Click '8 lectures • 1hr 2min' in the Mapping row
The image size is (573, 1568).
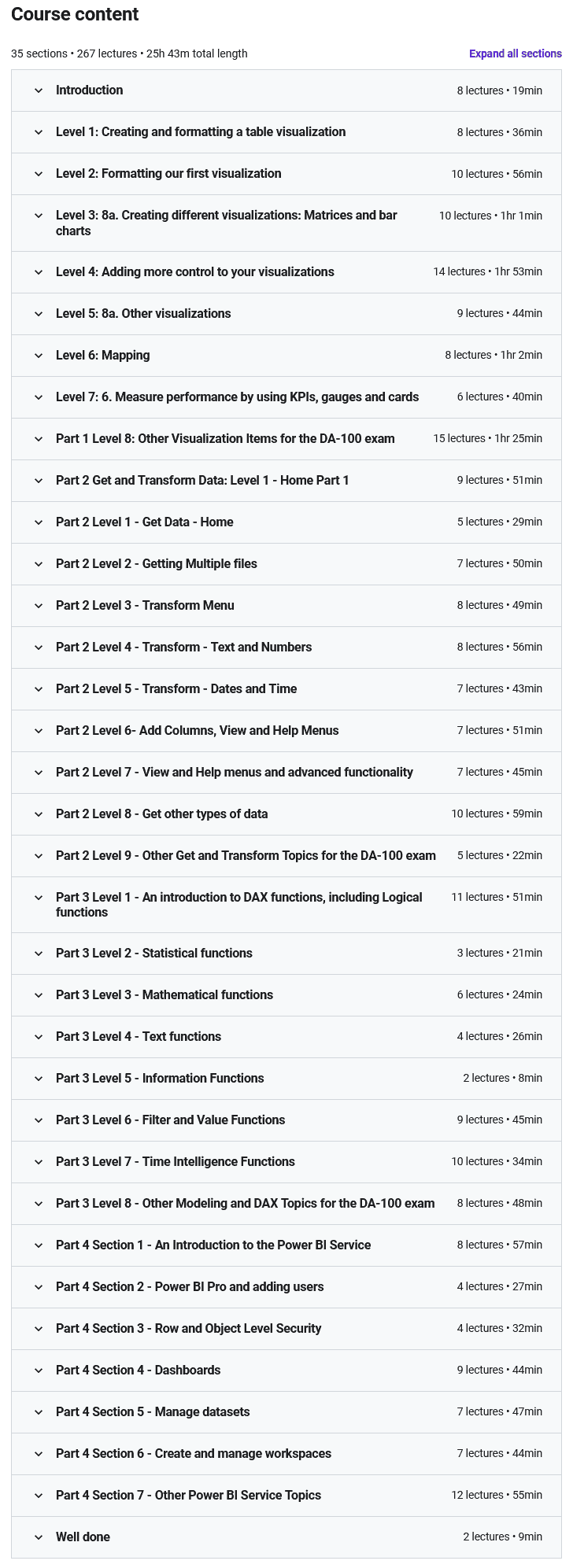point(494,355)
